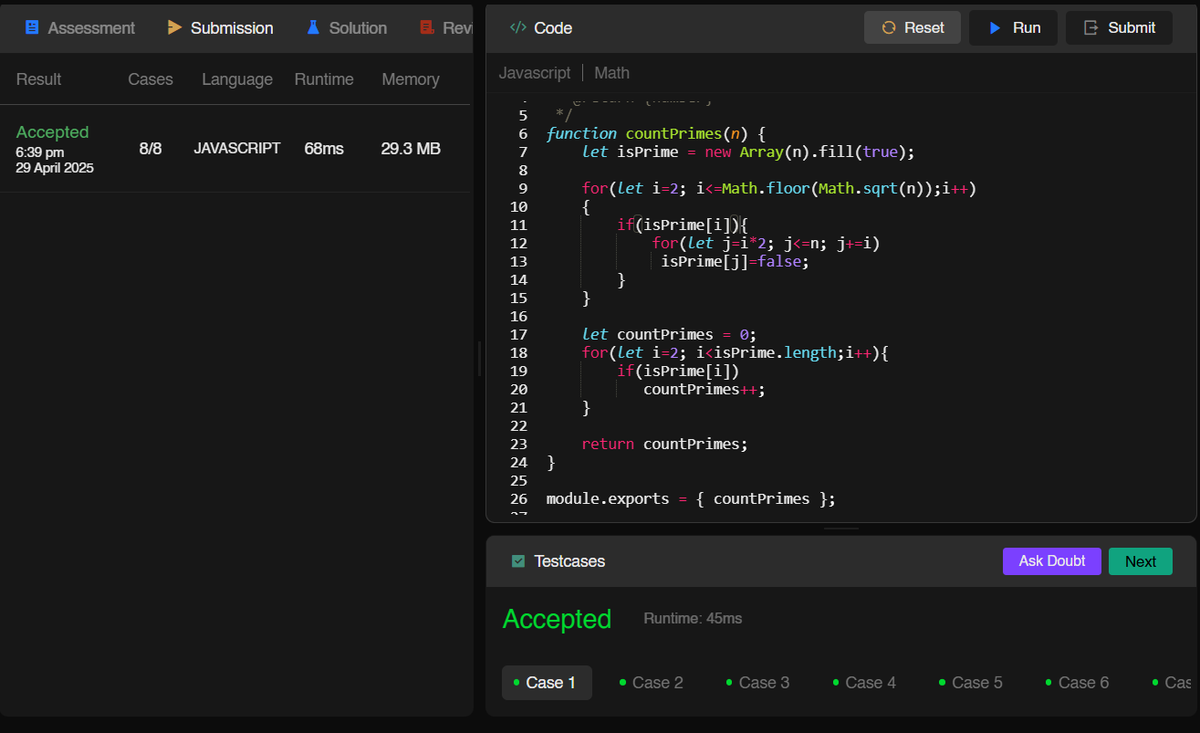
Task: Toggle the Testcases checkbox icon
Action: [518, 561]
